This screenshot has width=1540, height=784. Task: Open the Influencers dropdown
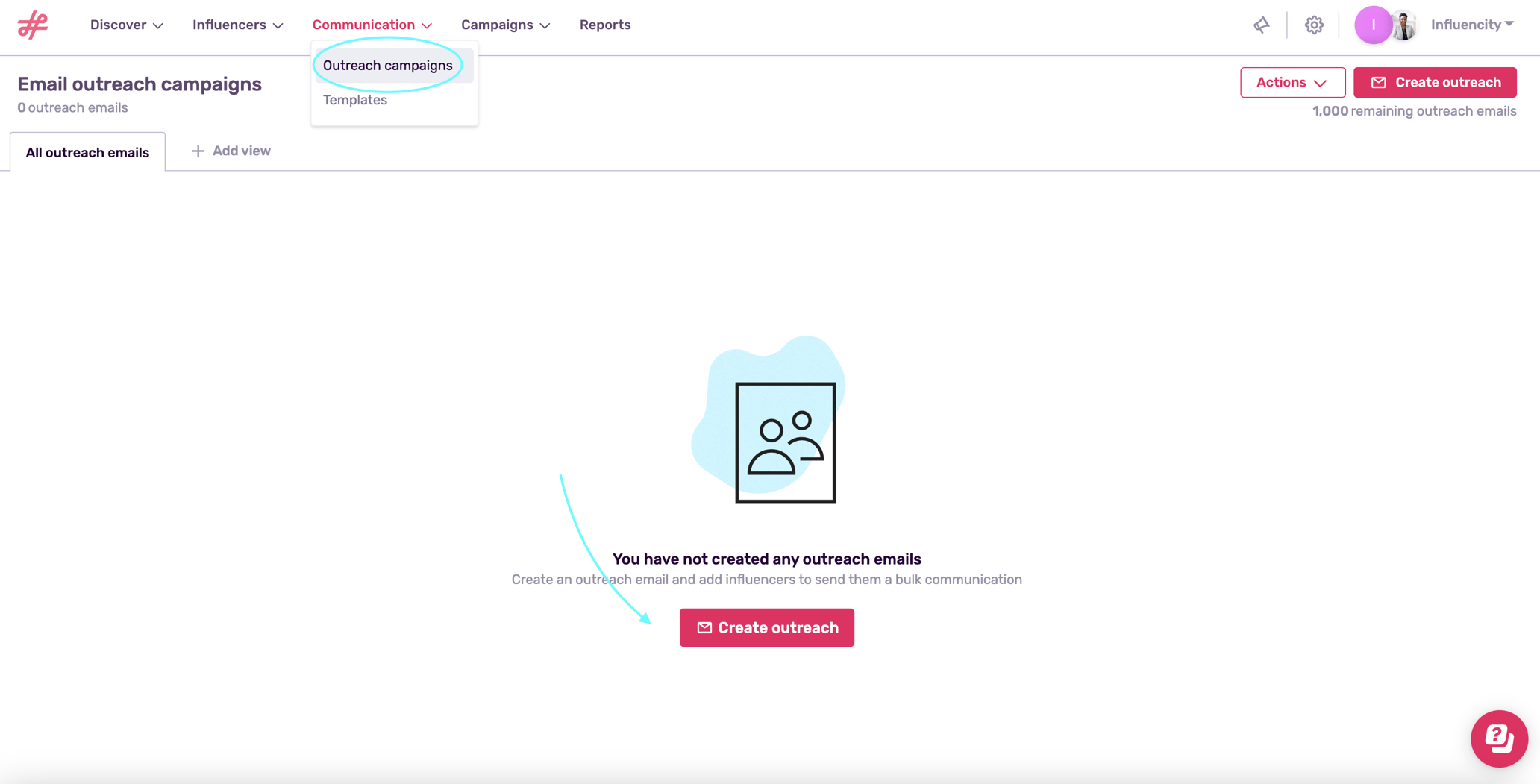click(x=237, y=25)
